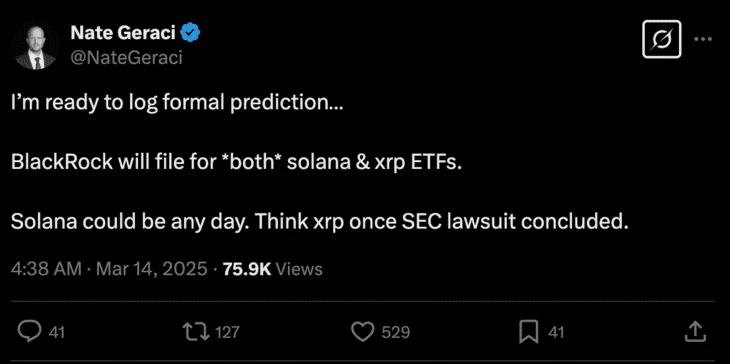
Task: Click the 529 likes count
Action: pos(396,332)
